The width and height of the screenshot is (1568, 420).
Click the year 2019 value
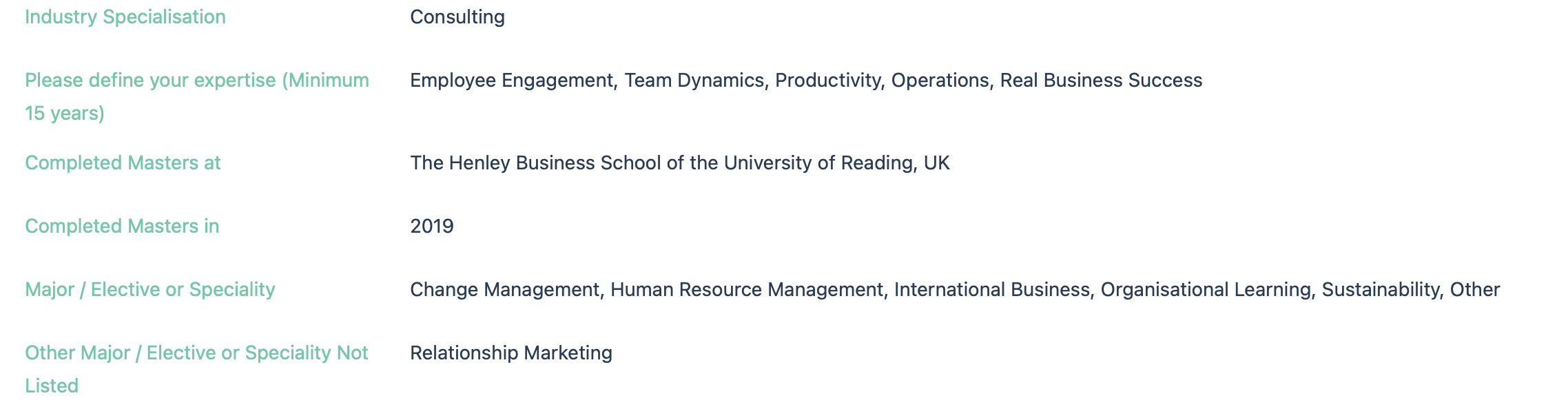click(432, 227)
